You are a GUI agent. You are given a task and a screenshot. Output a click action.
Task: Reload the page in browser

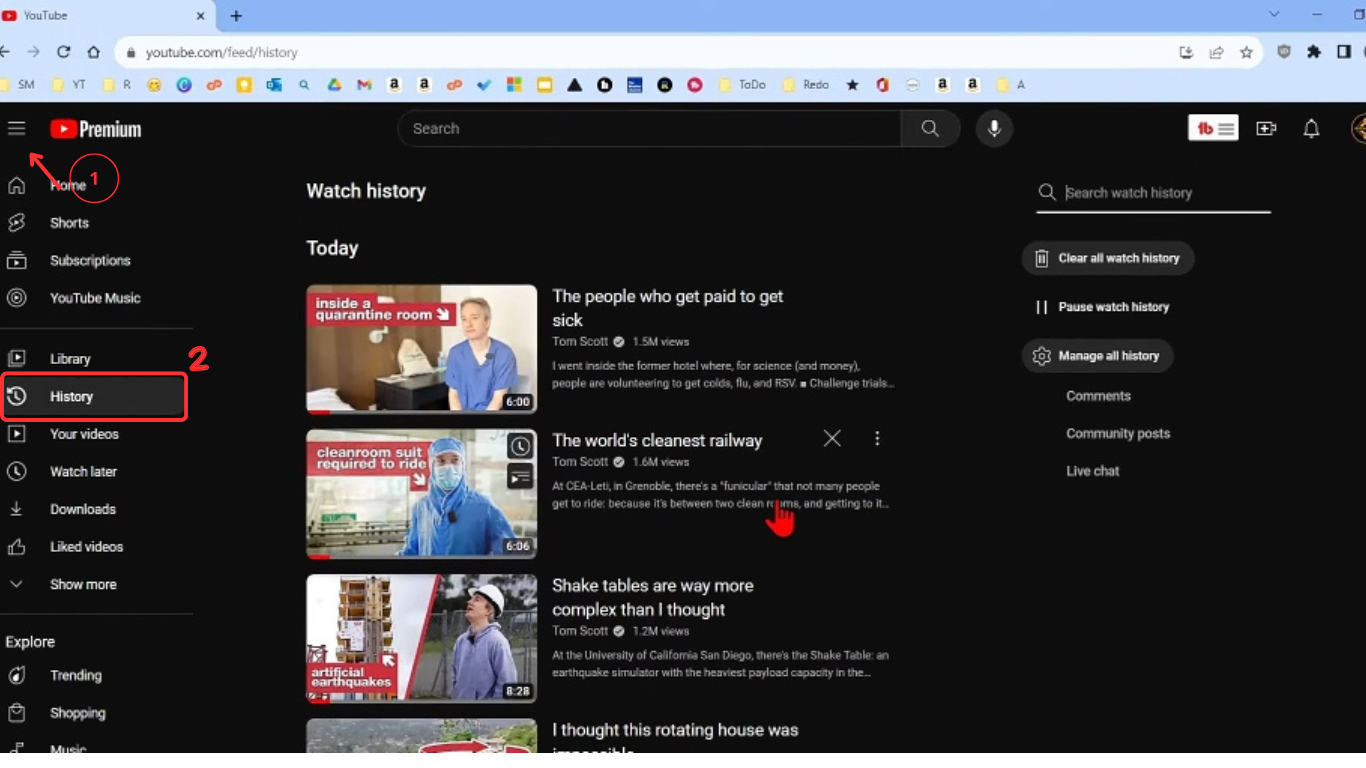click(x=63, y=52)
